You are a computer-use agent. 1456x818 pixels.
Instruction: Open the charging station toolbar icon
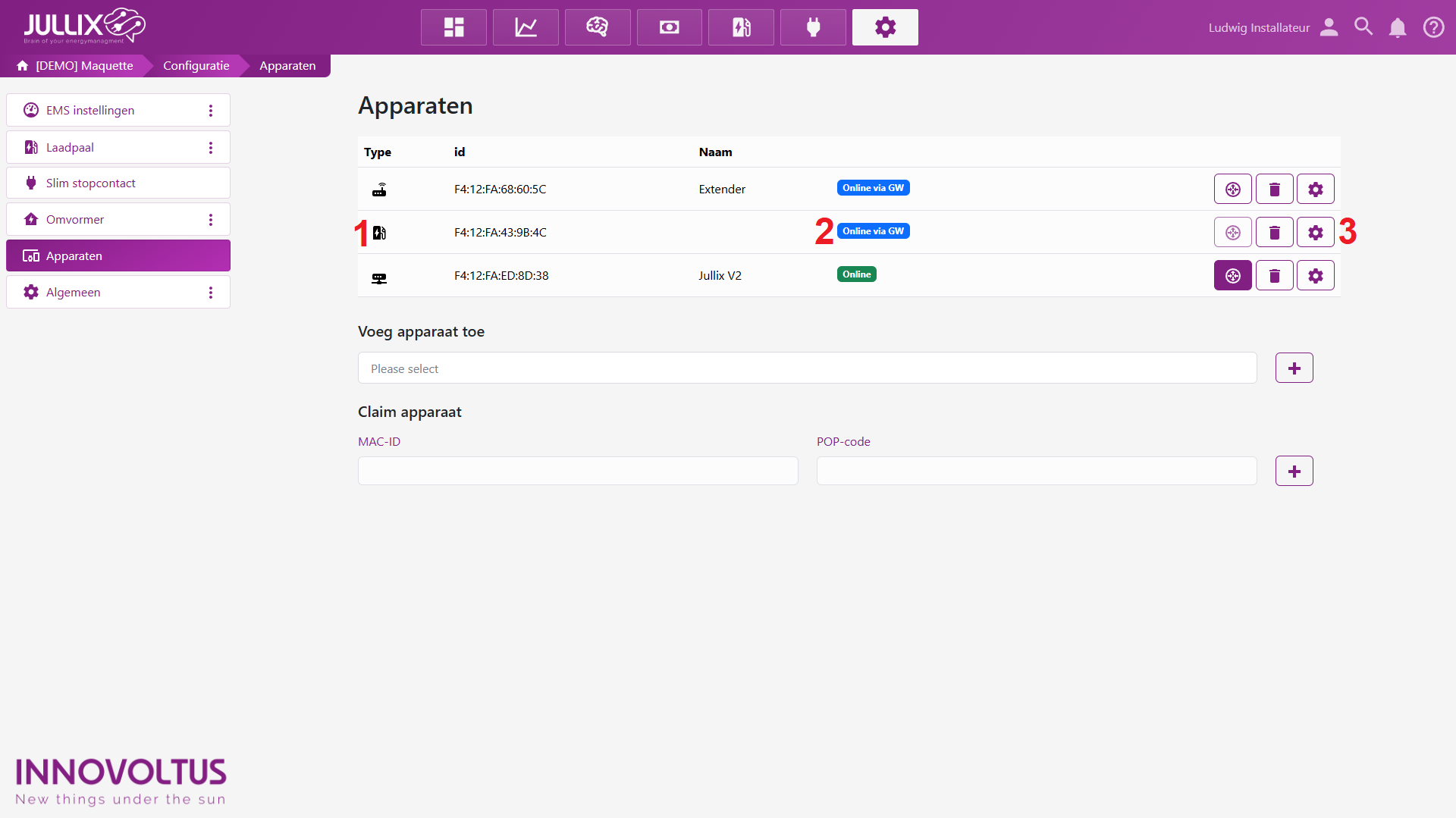pos(741,27)
